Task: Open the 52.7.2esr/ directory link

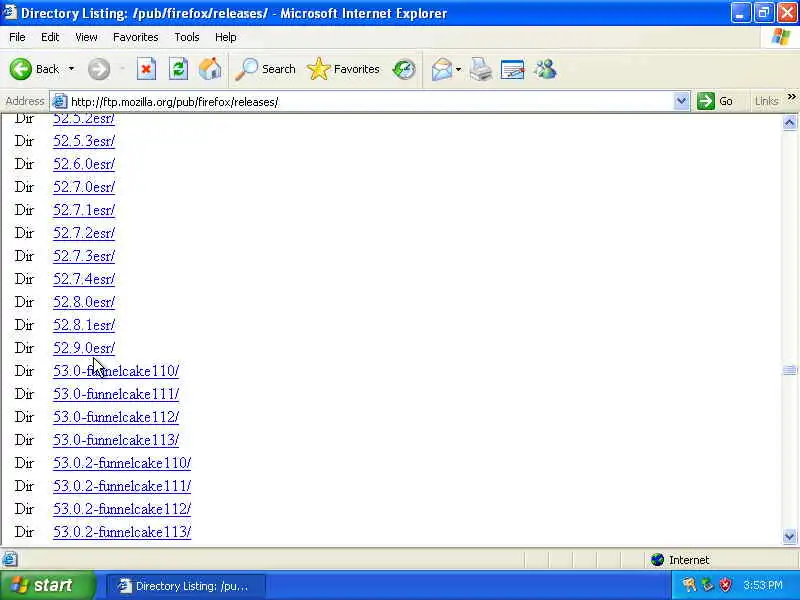Action: tap(84, 233)
